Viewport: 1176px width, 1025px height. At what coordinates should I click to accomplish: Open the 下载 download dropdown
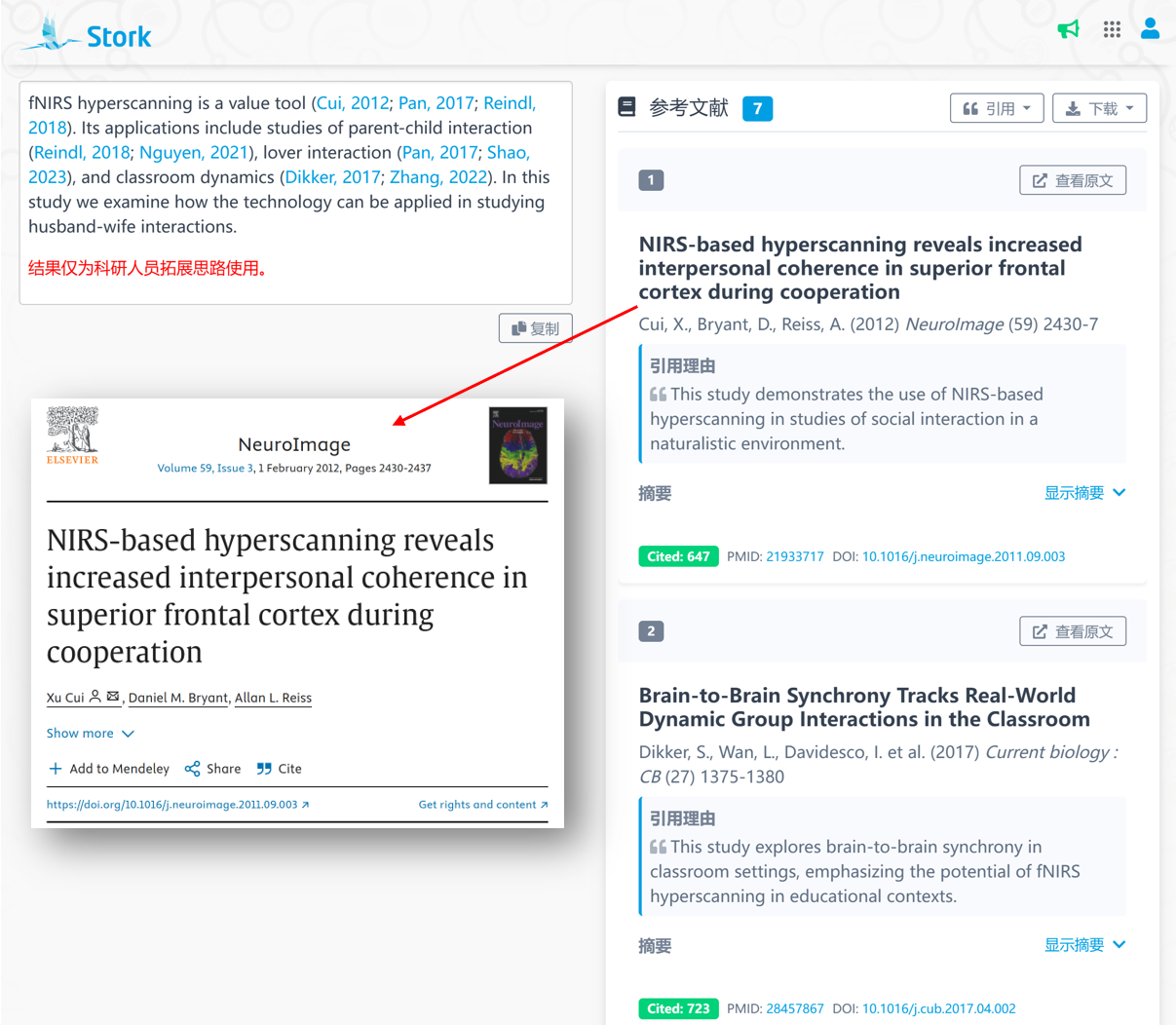(1099, 108)
